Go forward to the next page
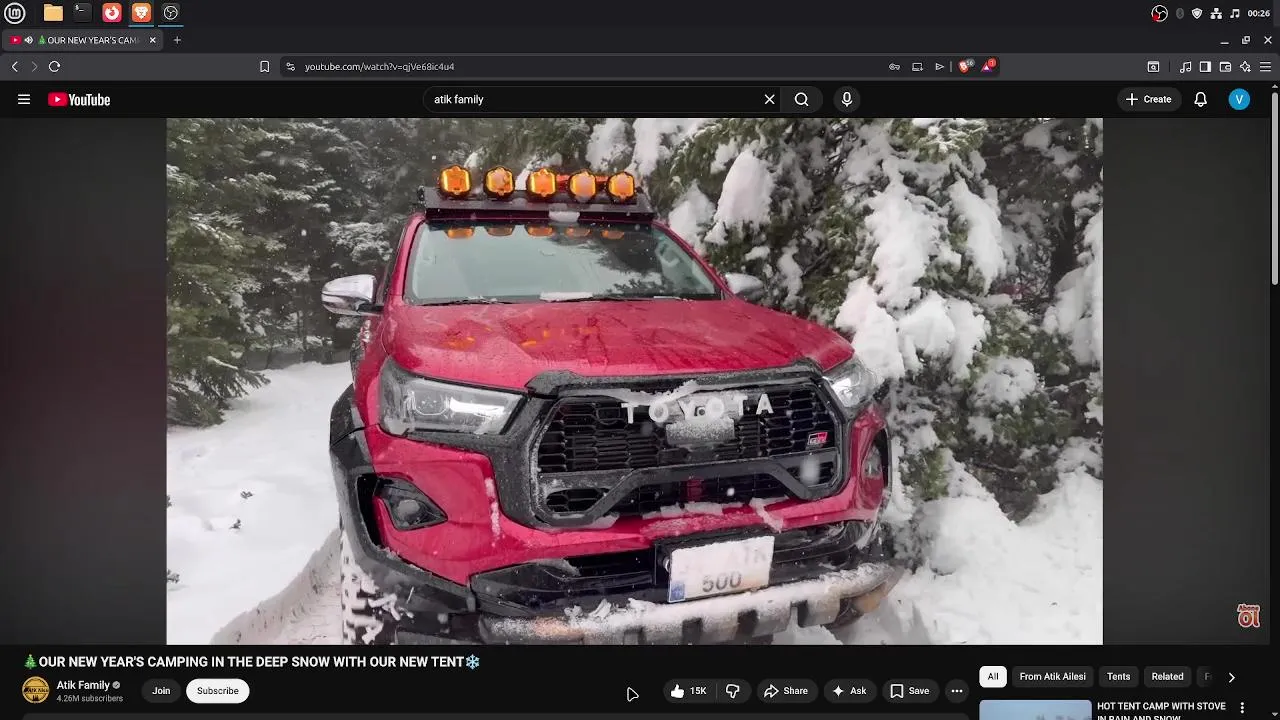 pyautogui.click(x=34, y=66)
